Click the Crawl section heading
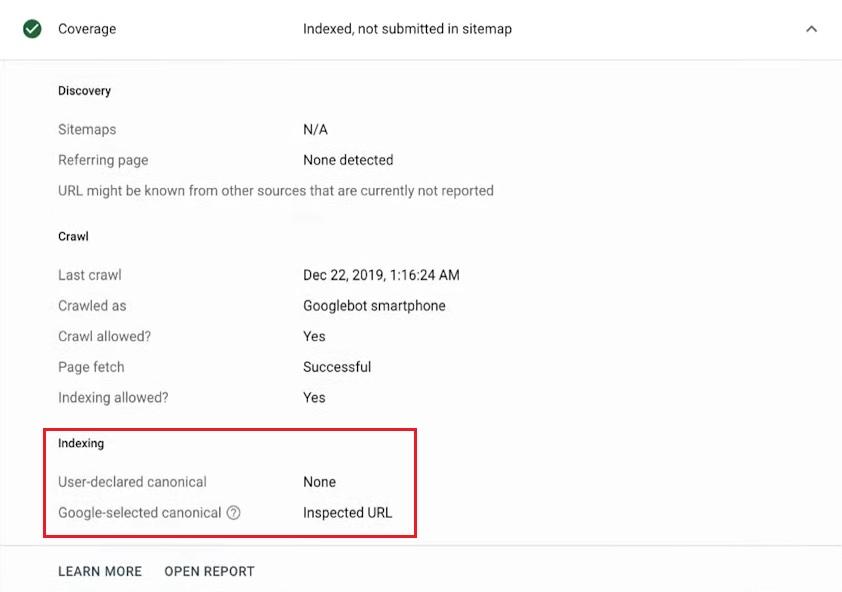842x592 pixels. point(73,237)
